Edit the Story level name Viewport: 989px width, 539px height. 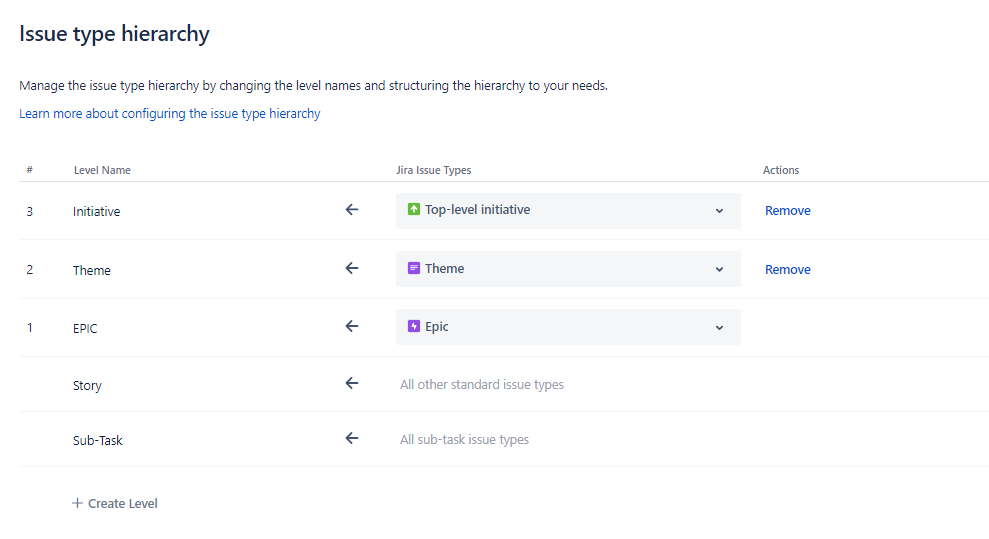coord(87,385)
